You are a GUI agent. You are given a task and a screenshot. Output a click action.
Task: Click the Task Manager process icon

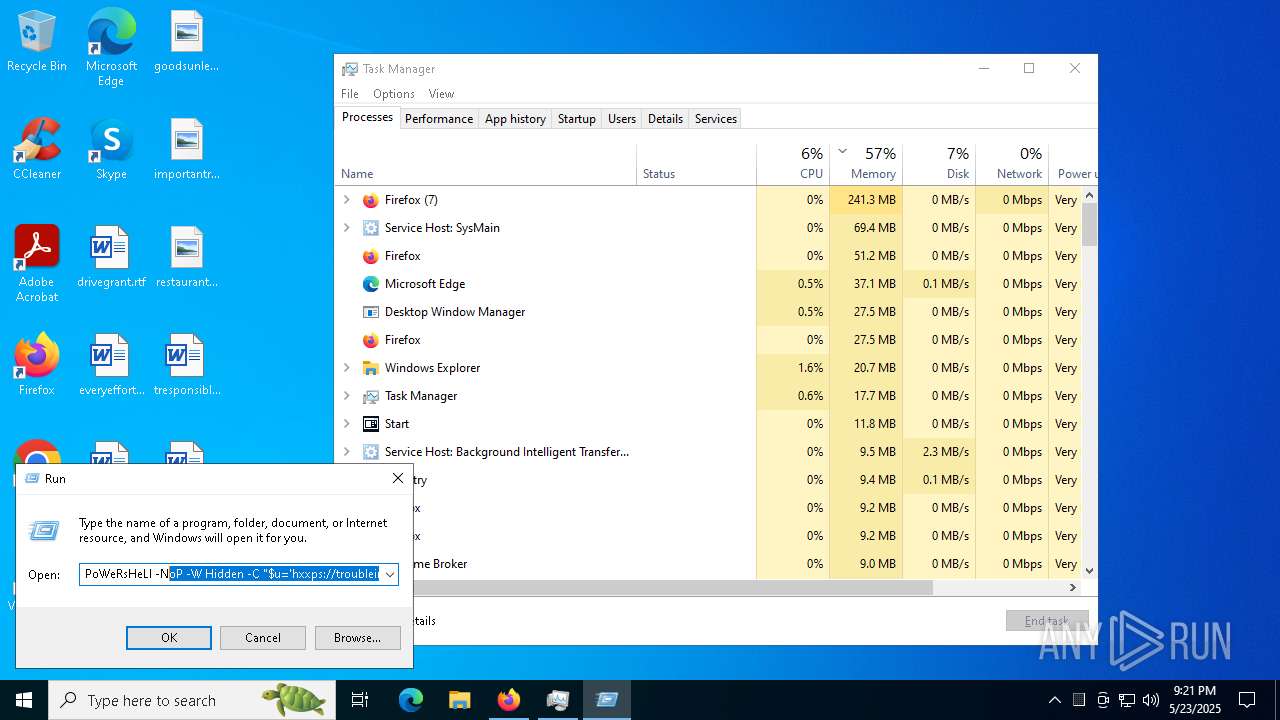(x=371, y=396)
